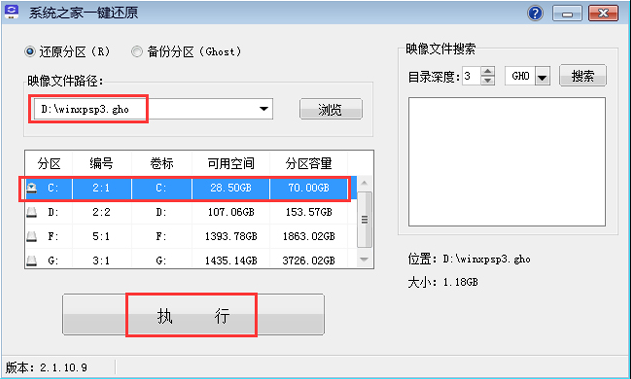Click the 搜索 search button
The height and width of the screenshot is (379, 631).
tap(583, 76)
